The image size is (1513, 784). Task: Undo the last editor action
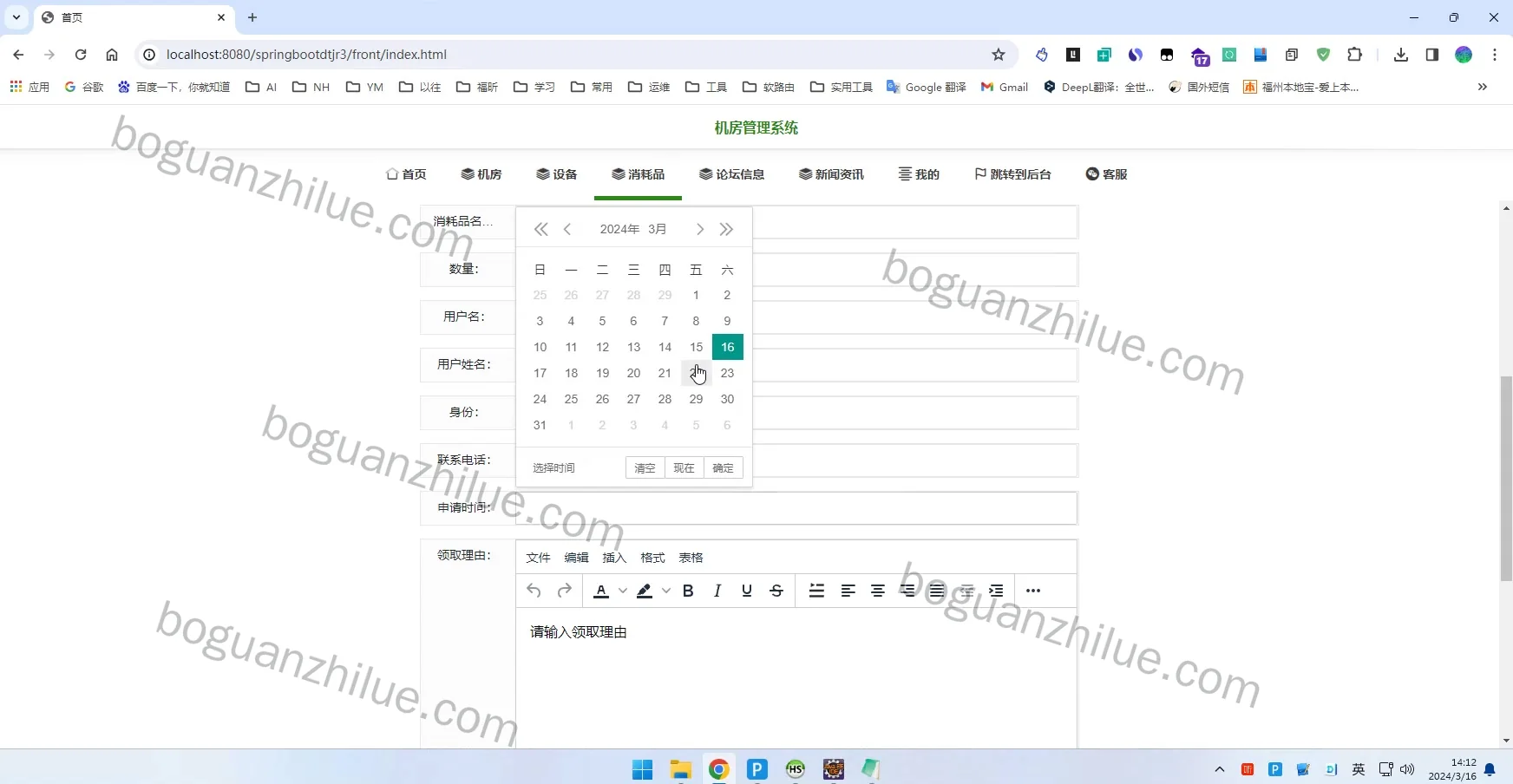(x=534, y=591)
